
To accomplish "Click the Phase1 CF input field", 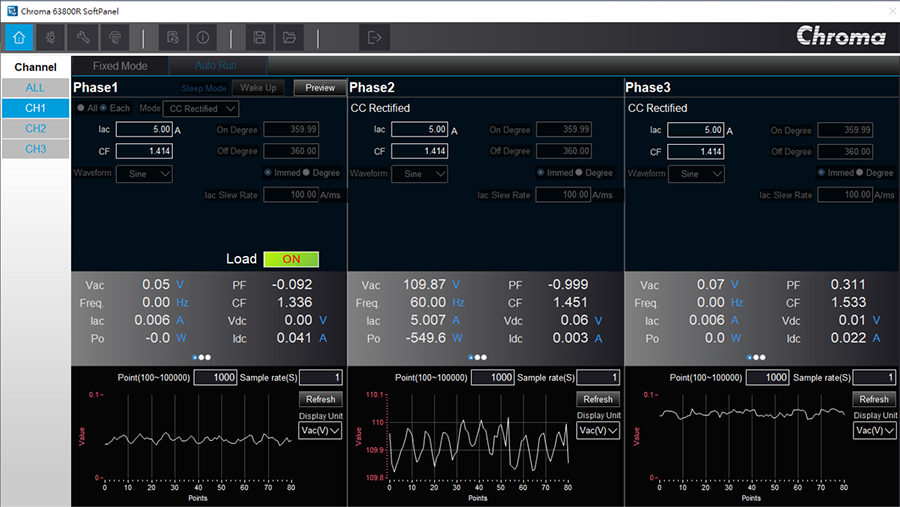I will point(144,151).
